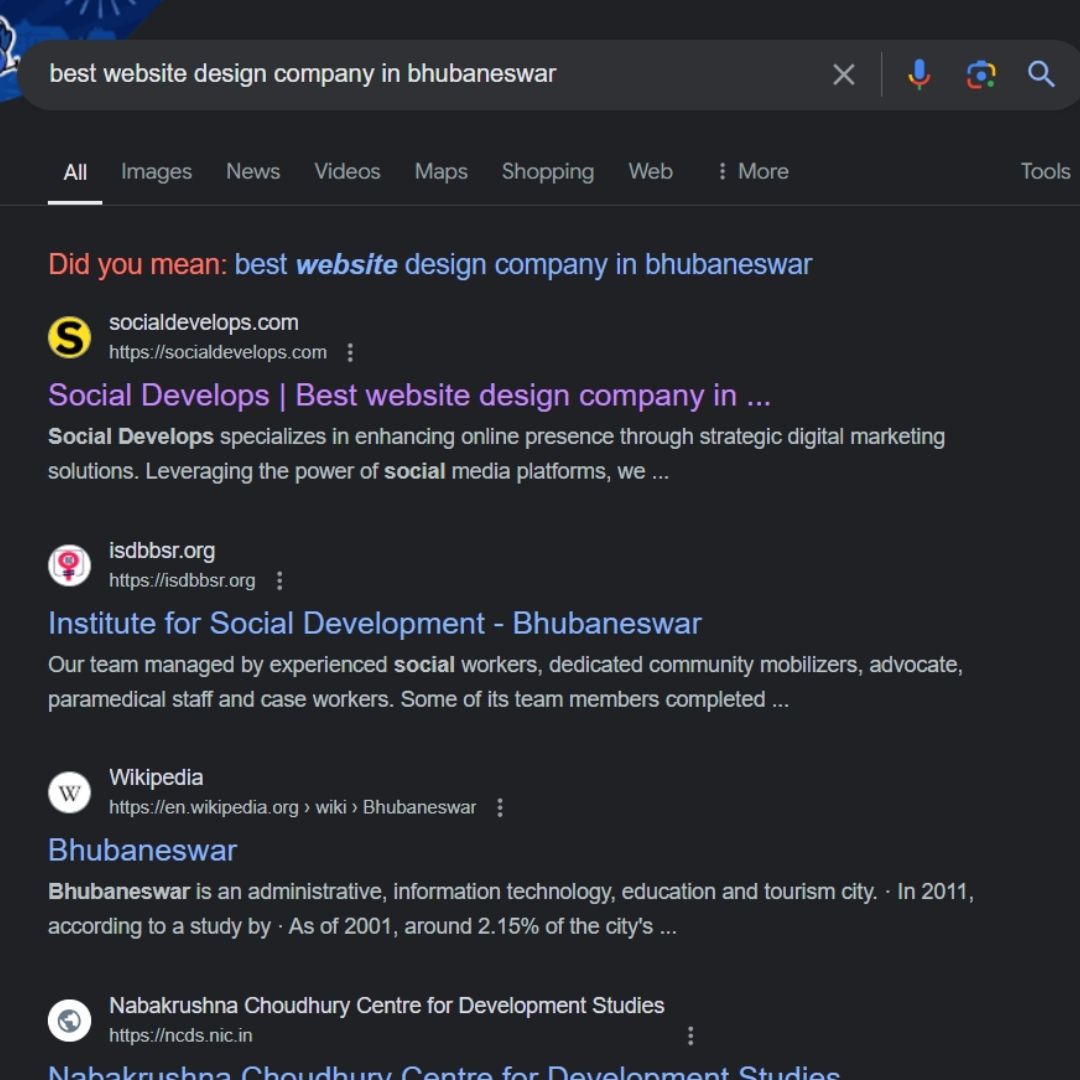Click the Wikipedia W favicon
Screen dimensions: 1080x1080
[x=69, y=792]
